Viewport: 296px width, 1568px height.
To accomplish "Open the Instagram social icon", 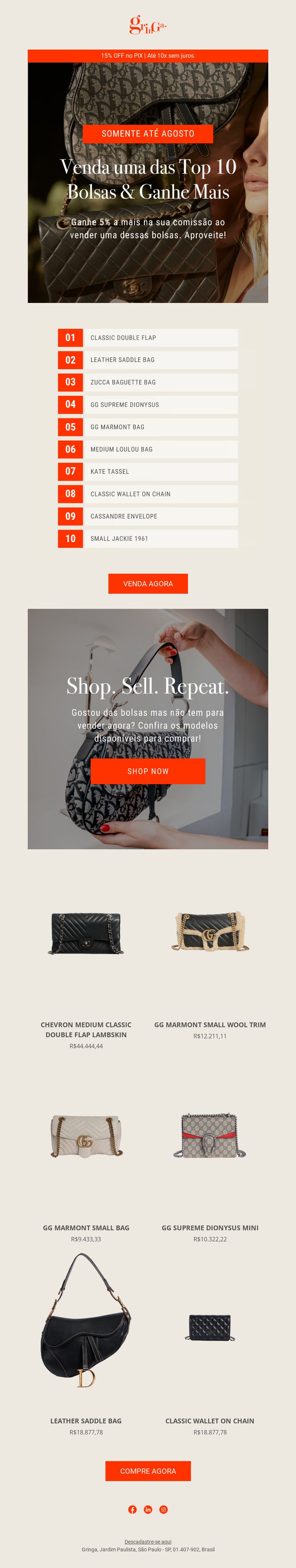I will click(x=163, y=1509).
